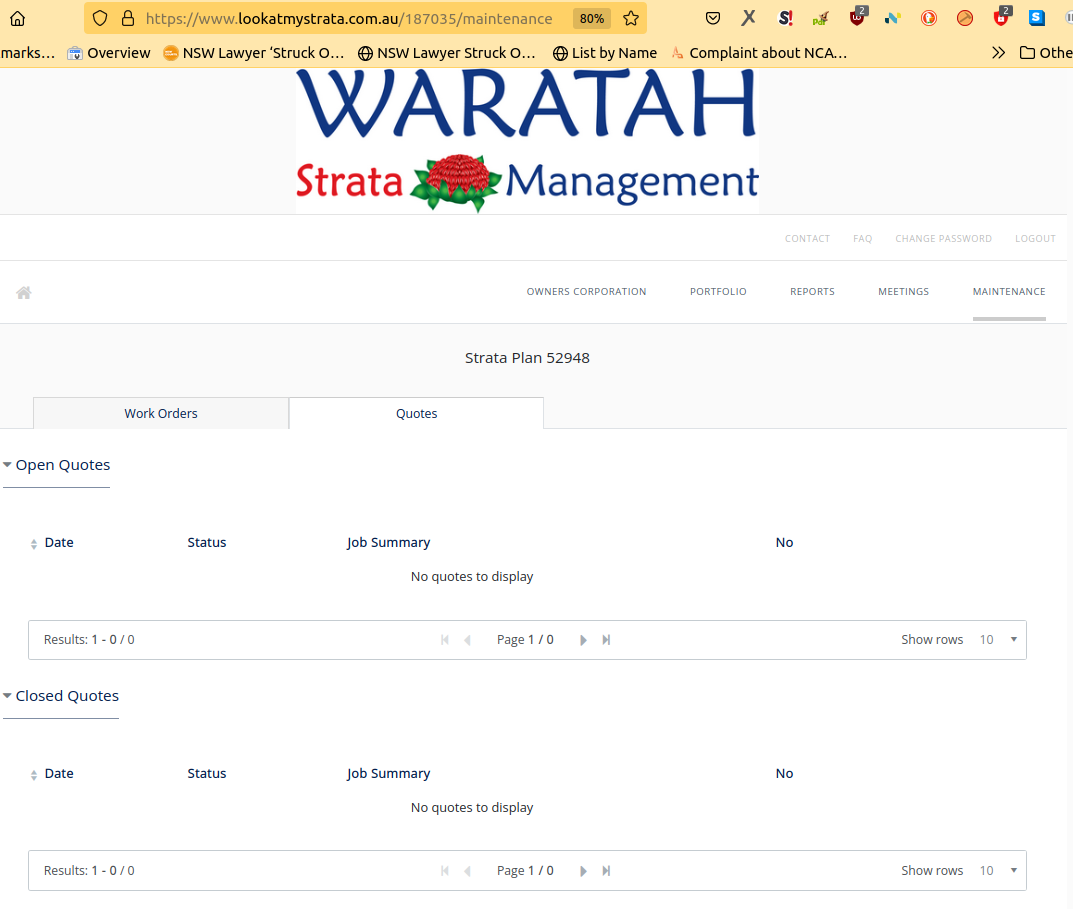
Task: Click the blue S extension icon
Action: (1037, 18)
